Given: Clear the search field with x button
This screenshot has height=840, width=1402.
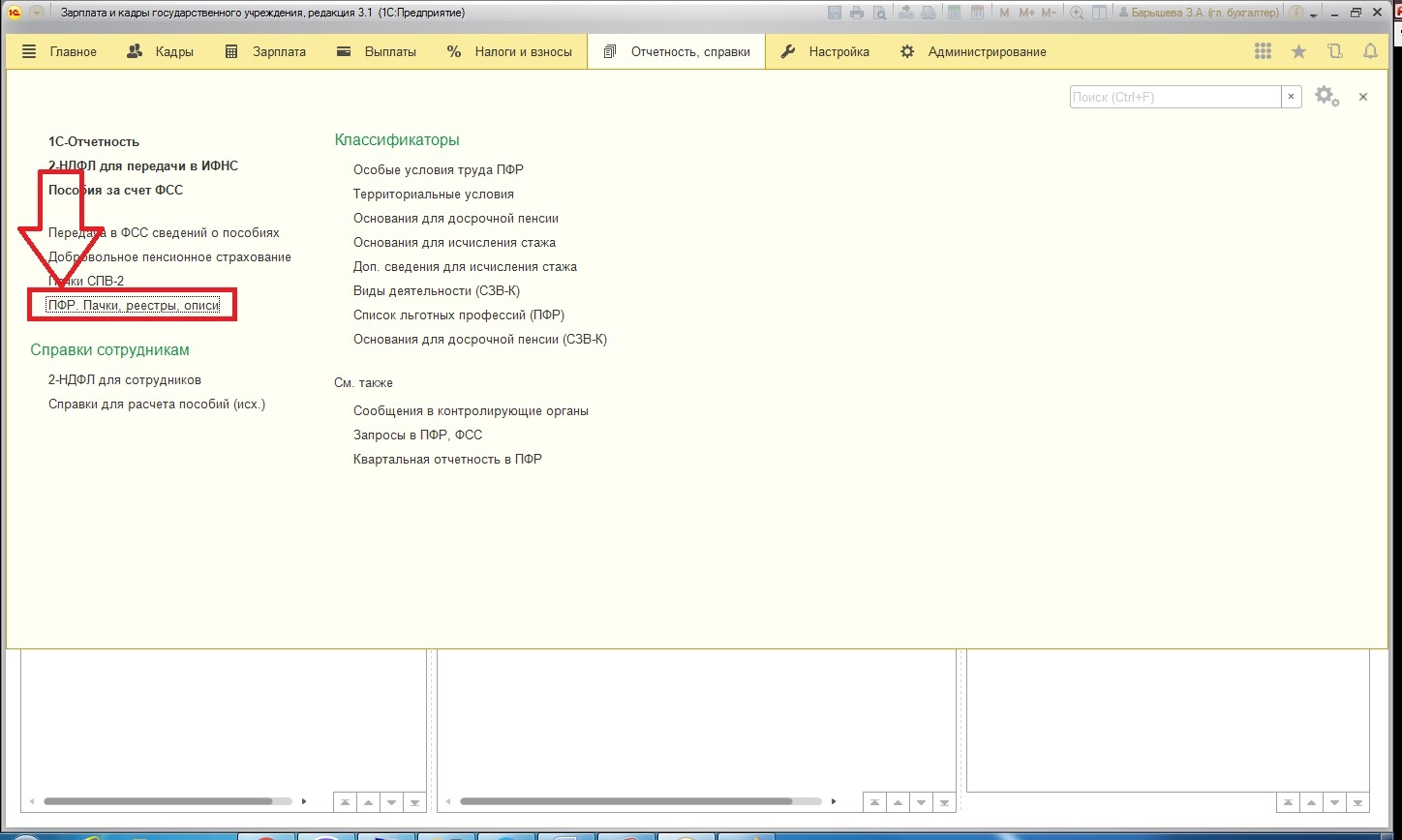Looking at the screenshot, I should point(1292,97).
